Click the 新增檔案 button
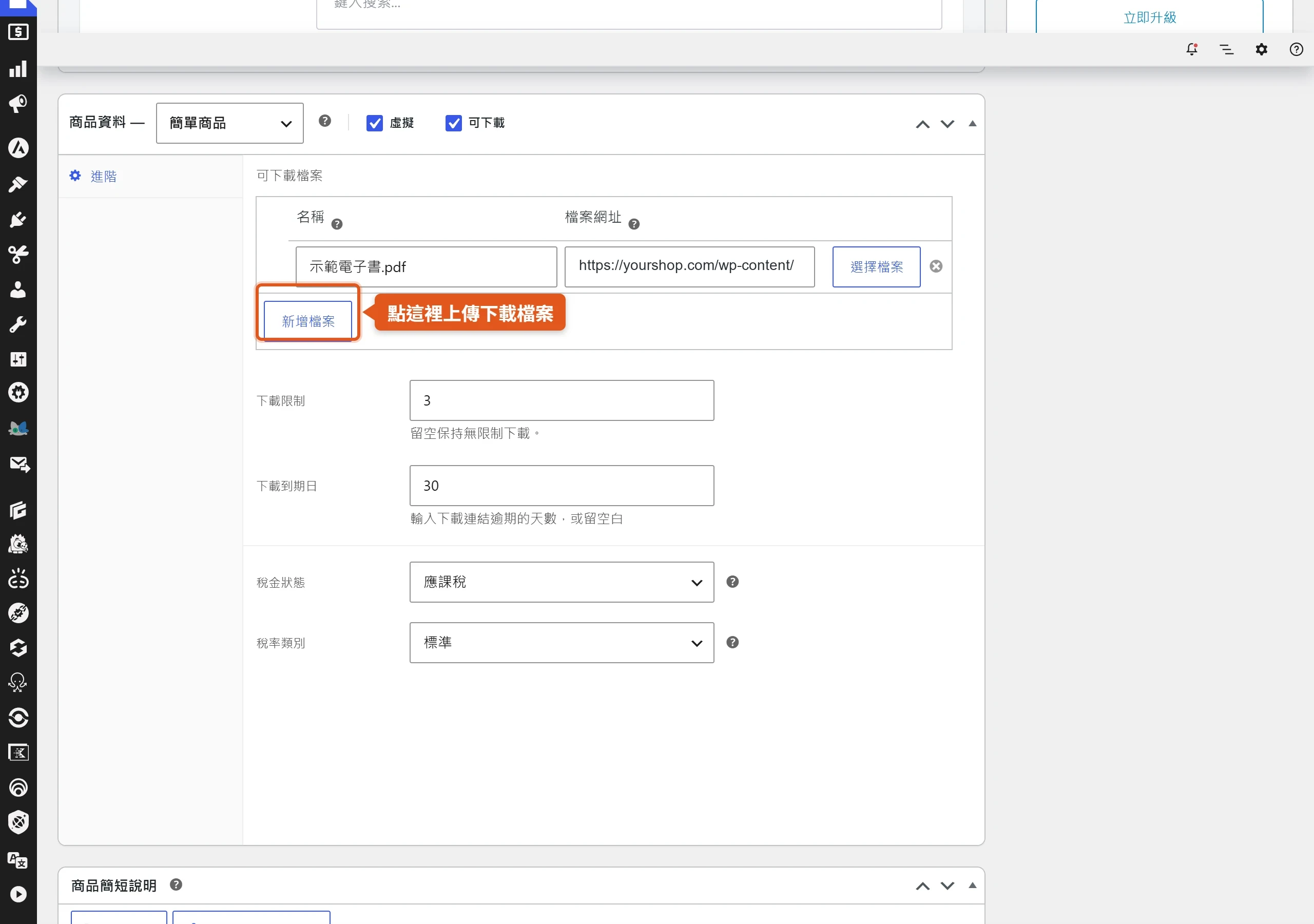This screenshot has height=924, width=1314. (308, 321)
